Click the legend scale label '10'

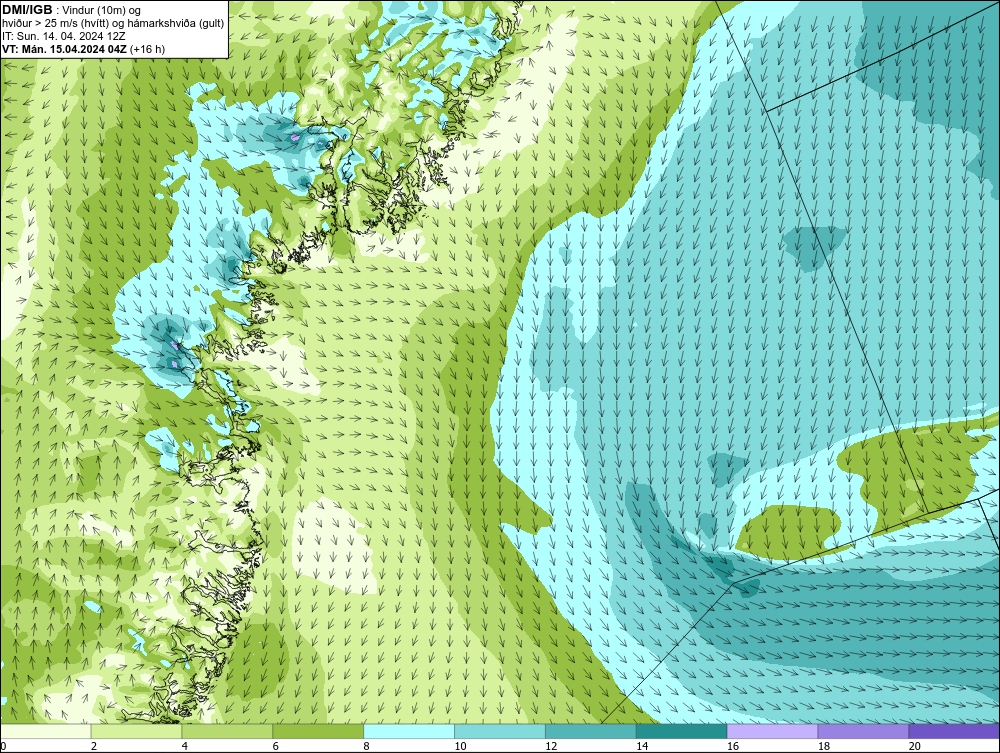[460, 746]
